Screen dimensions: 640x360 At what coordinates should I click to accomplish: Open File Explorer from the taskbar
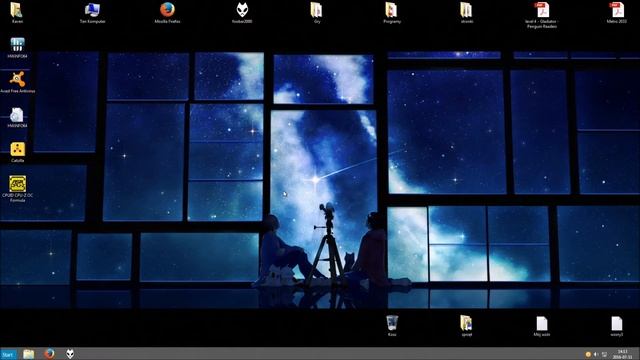point(29,354)
